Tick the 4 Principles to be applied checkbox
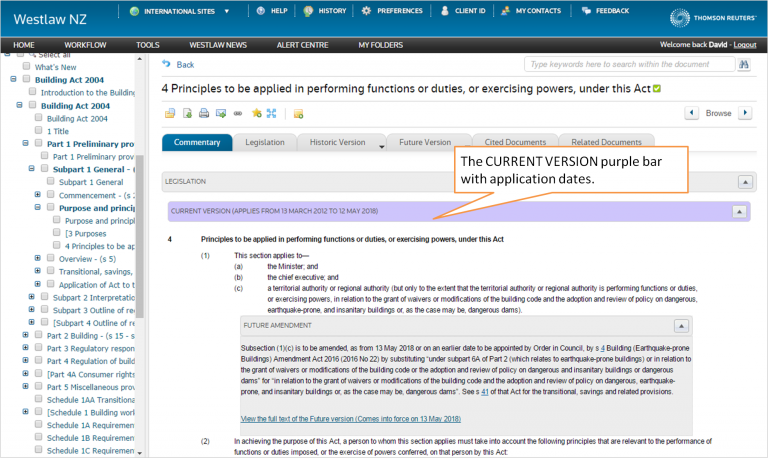The height and width of the screenshot is (458, 768). pos(57,245)
